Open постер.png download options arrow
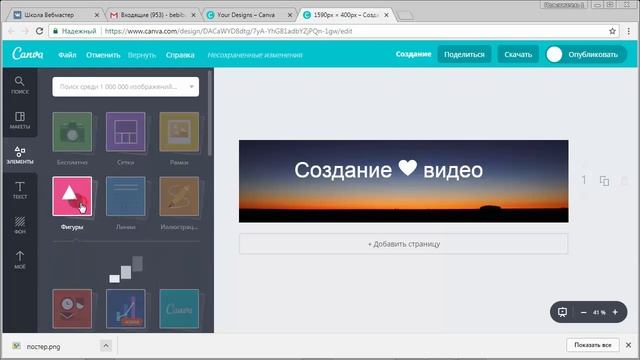 (x=105, y=346)
